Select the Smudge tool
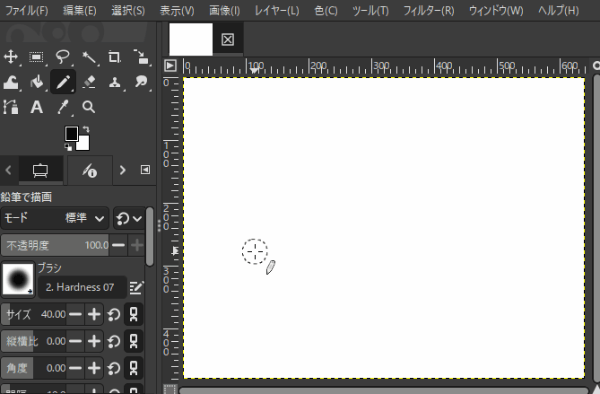The width and height of the screenshot is (600, 394). tap(141, 82)
